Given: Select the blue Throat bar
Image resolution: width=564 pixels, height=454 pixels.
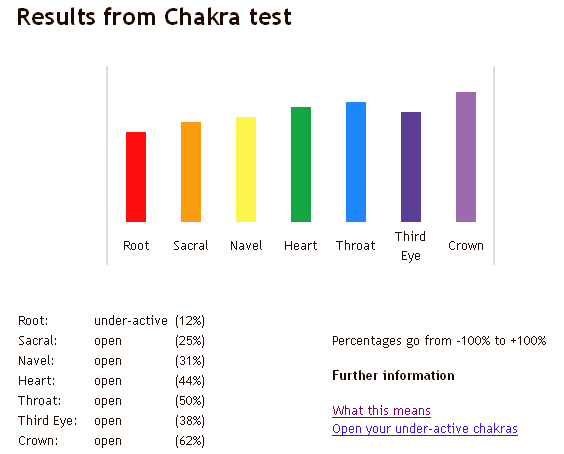Looking at the screenshot, I should coord(356,162).
